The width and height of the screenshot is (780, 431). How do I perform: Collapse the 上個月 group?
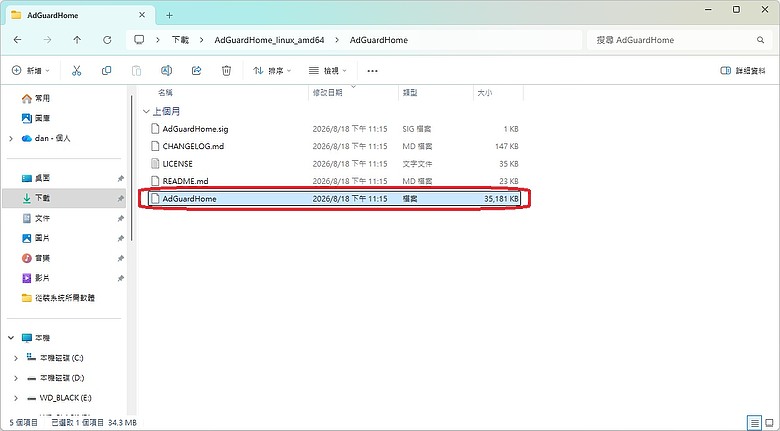[x=146, y=111]
